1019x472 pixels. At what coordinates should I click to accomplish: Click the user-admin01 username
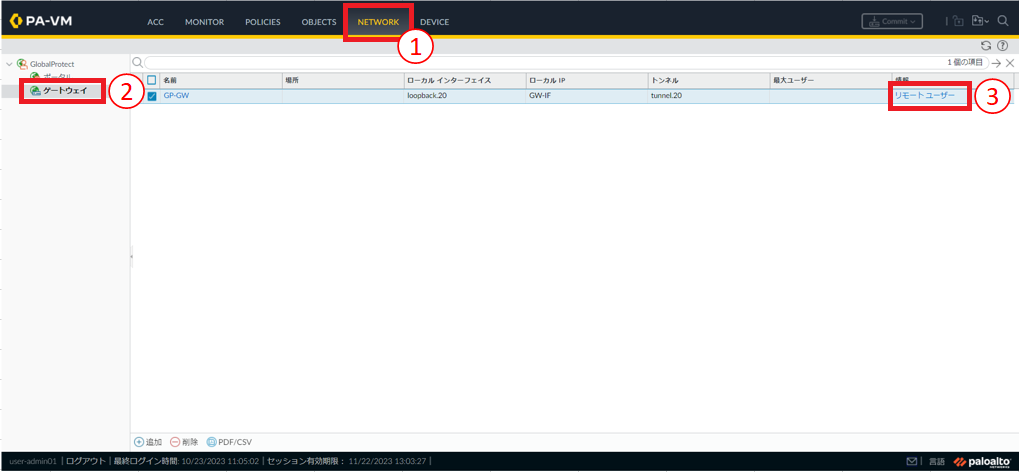tap(33, 462)
